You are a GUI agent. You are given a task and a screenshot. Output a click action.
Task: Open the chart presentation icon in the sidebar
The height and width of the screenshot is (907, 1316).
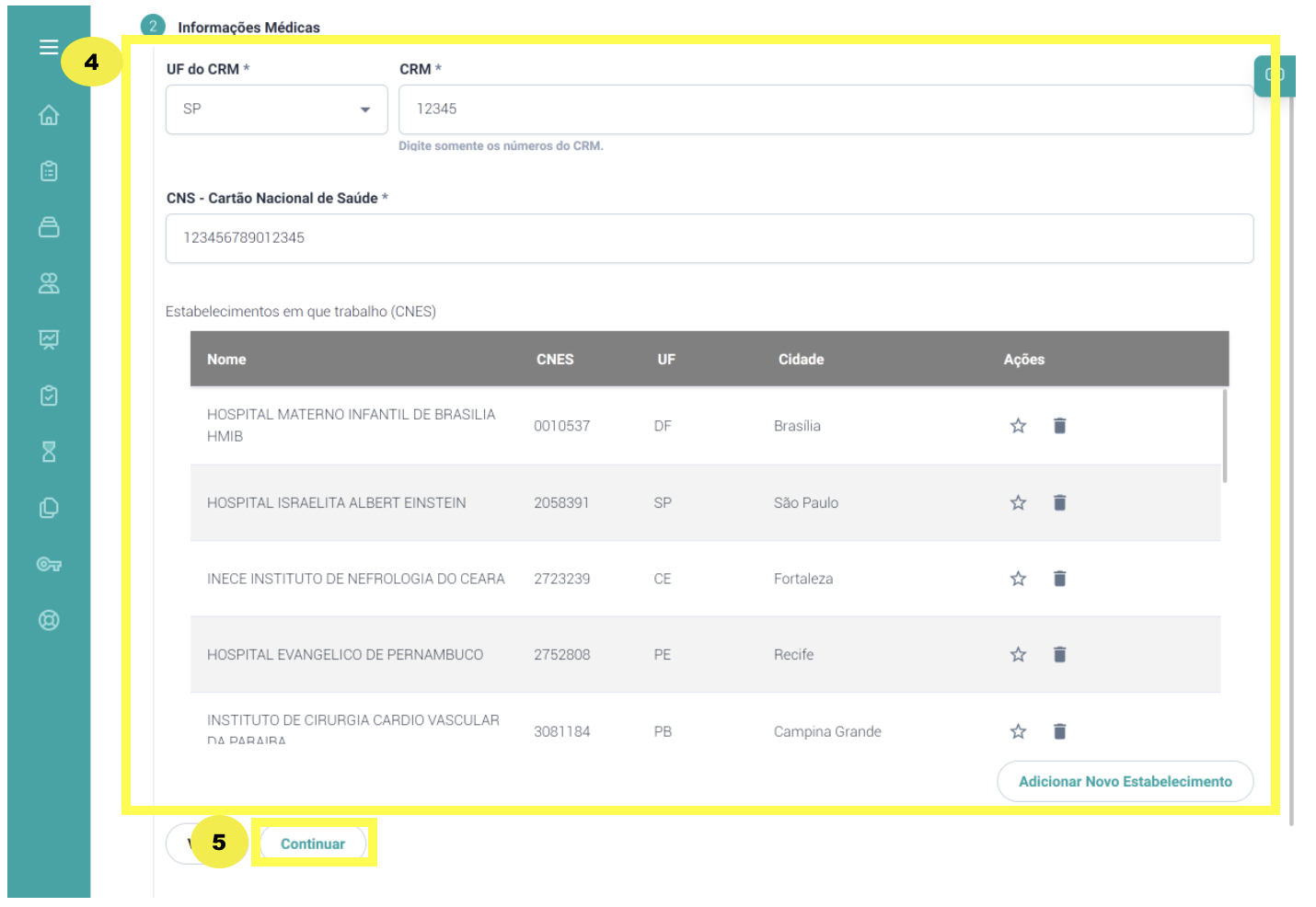pyautogui.click(x=49, y=339)
